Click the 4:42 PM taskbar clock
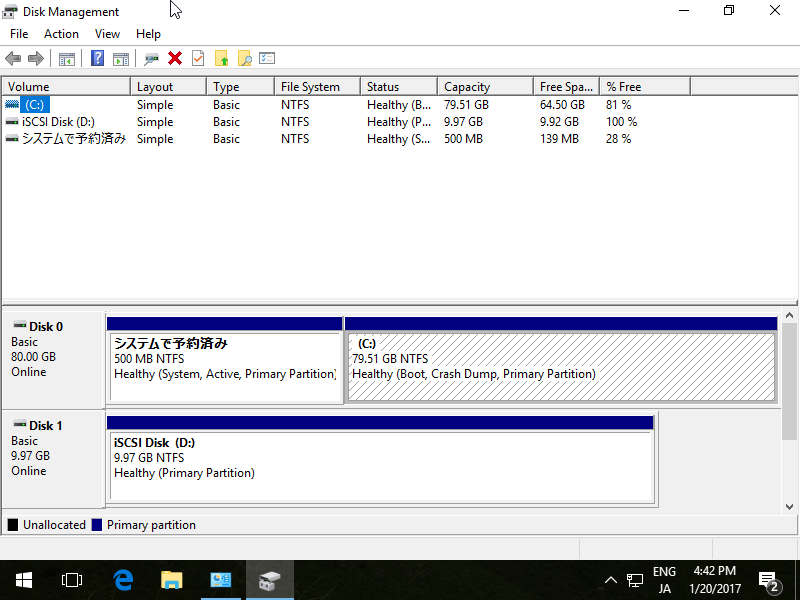Image resolution: width=800 pixels, height=600 pixels. pyautogui.click(x=715, y=580)
